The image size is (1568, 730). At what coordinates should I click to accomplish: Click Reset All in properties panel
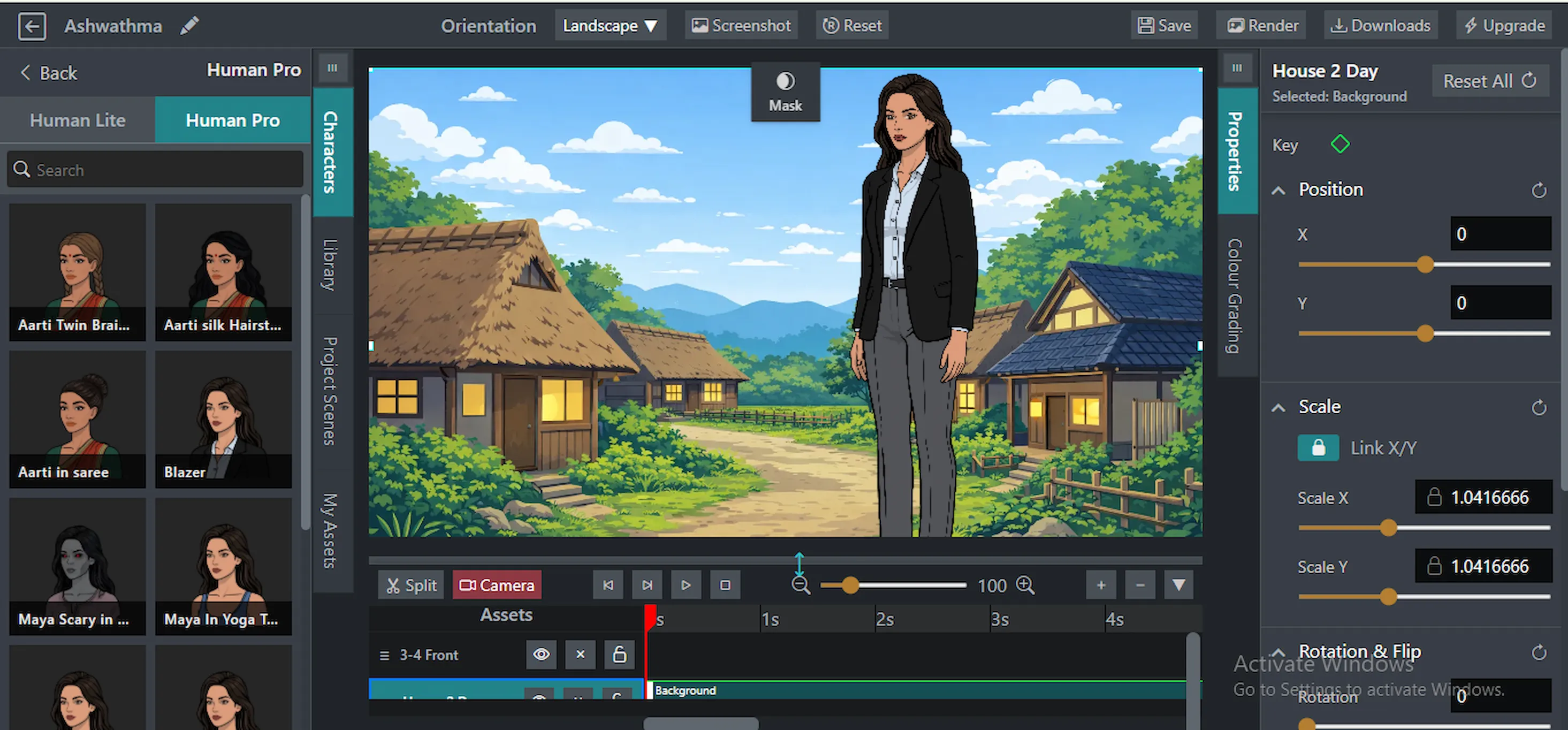[x=1489, y=80]
